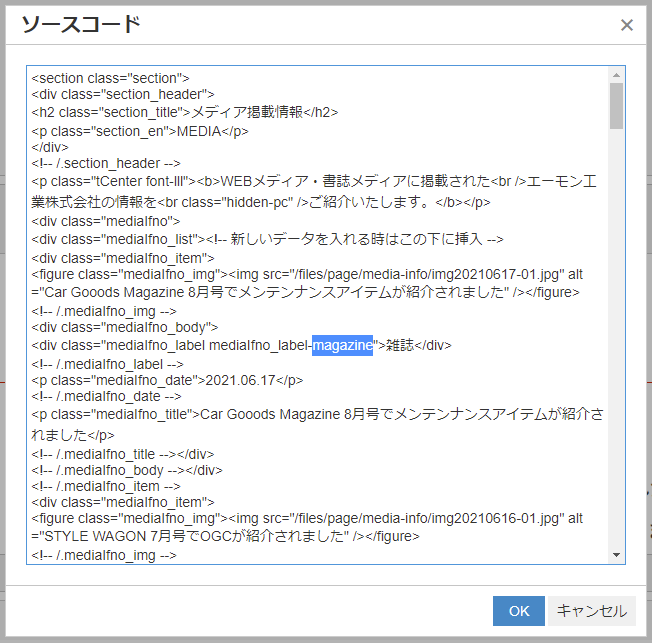Click the ソースコード dialog title

pyautogui.click(x=81, y=25)
